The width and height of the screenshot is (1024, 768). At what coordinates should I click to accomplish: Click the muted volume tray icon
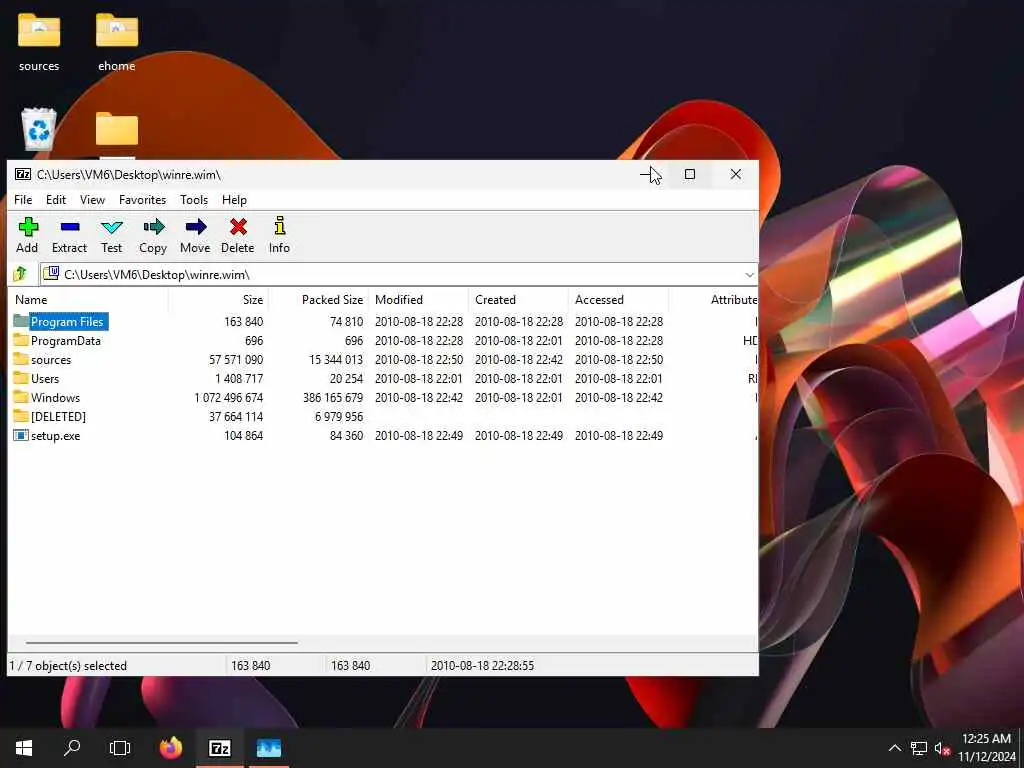[x=942, y=748]
